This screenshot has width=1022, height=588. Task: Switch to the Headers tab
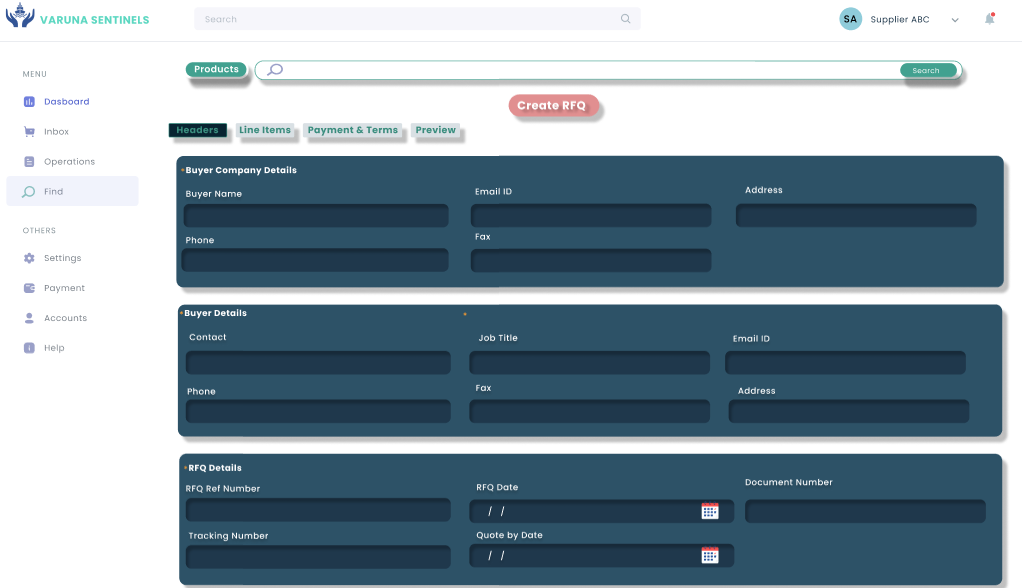click(197, 130)
